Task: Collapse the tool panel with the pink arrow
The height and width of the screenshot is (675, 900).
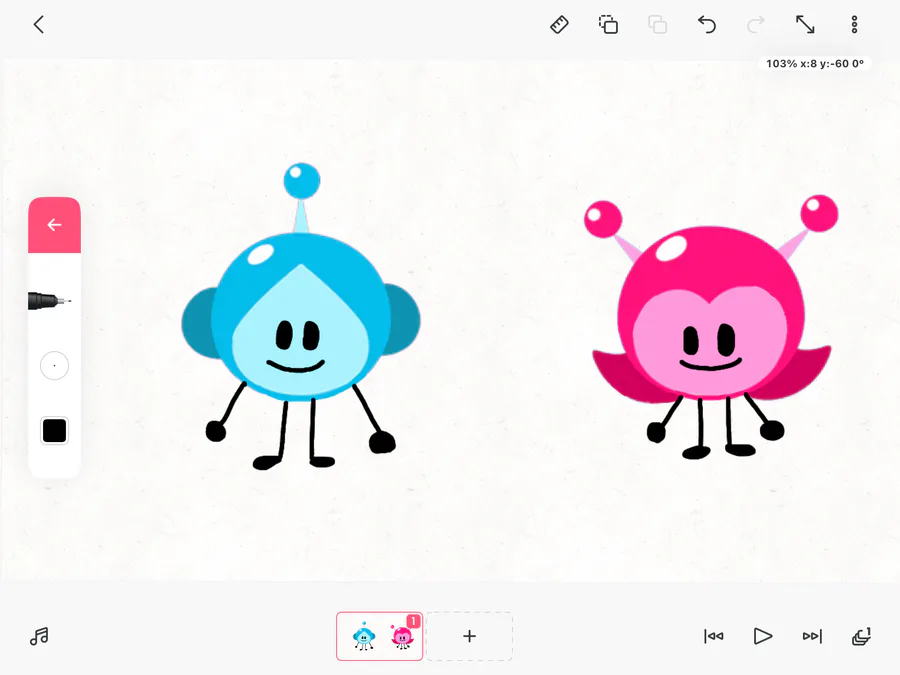Action: [55, 225]
